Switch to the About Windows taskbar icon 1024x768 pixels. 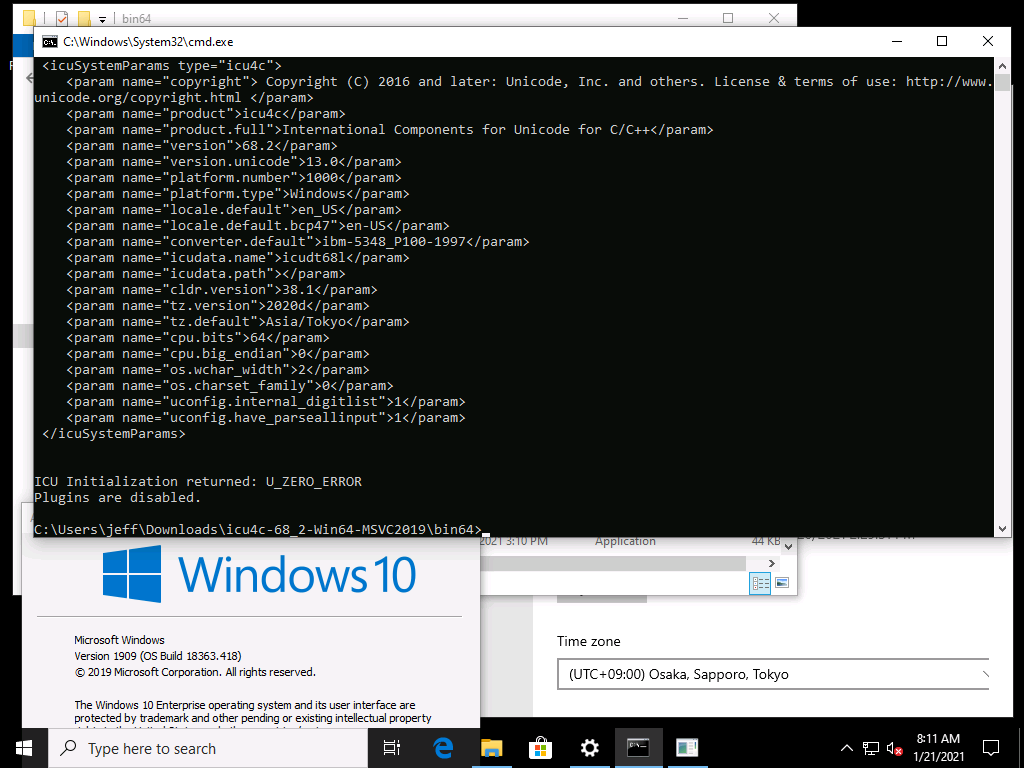tap(686, 748)
